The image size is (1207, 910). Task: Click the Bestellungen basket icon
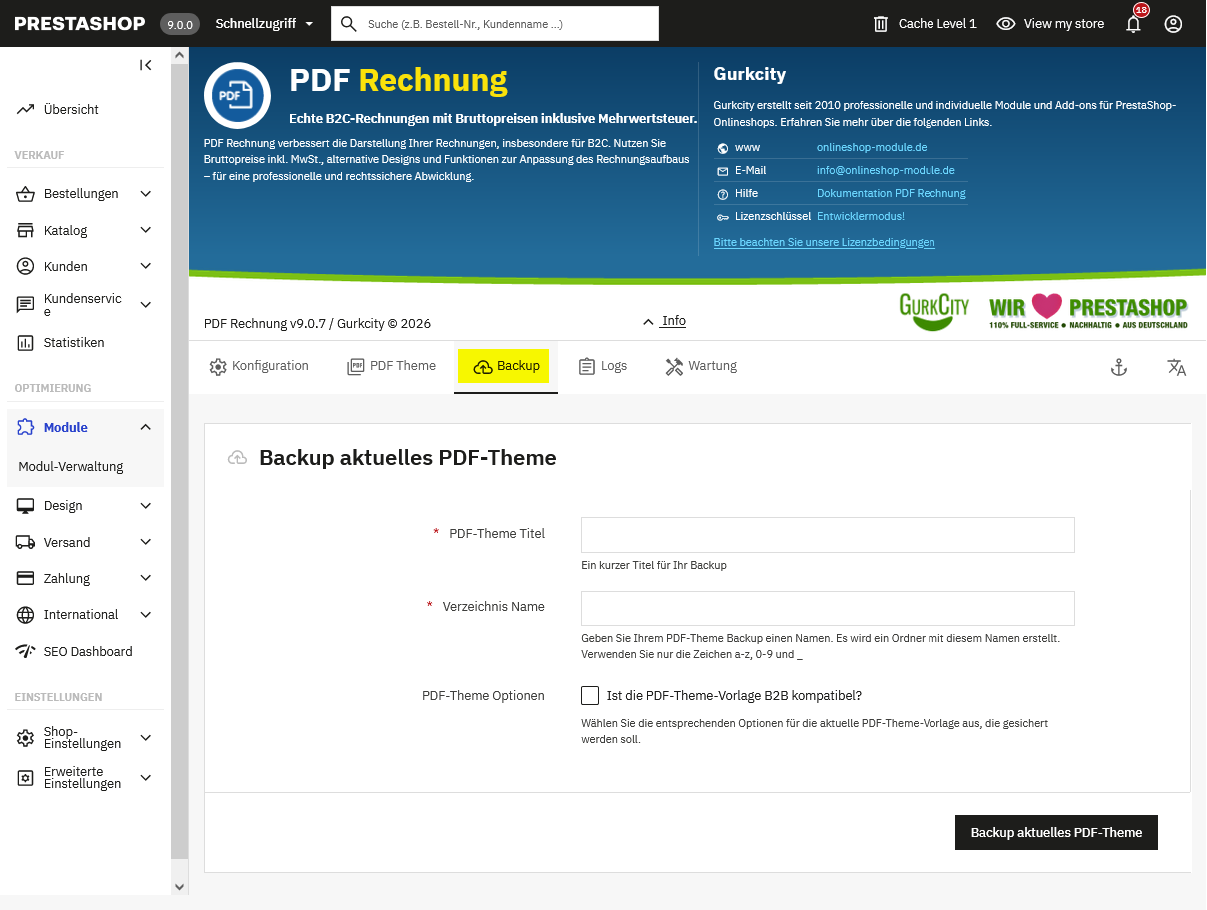coord(26,194)
